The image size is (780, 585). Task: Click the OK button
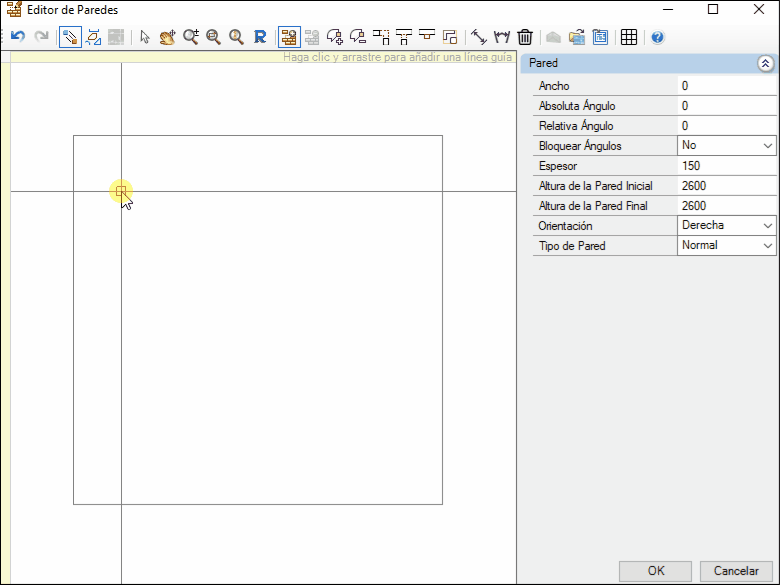click(655, 571)
